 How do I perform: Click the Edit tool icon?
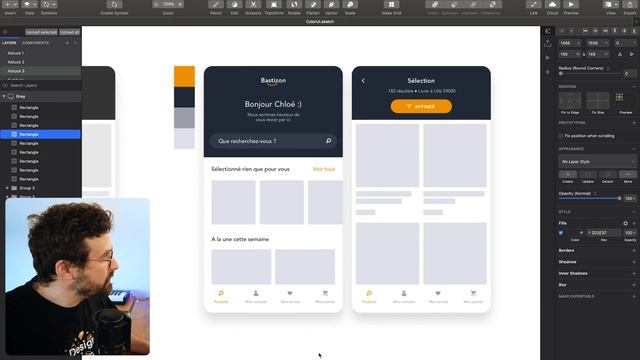coord(234,5)
